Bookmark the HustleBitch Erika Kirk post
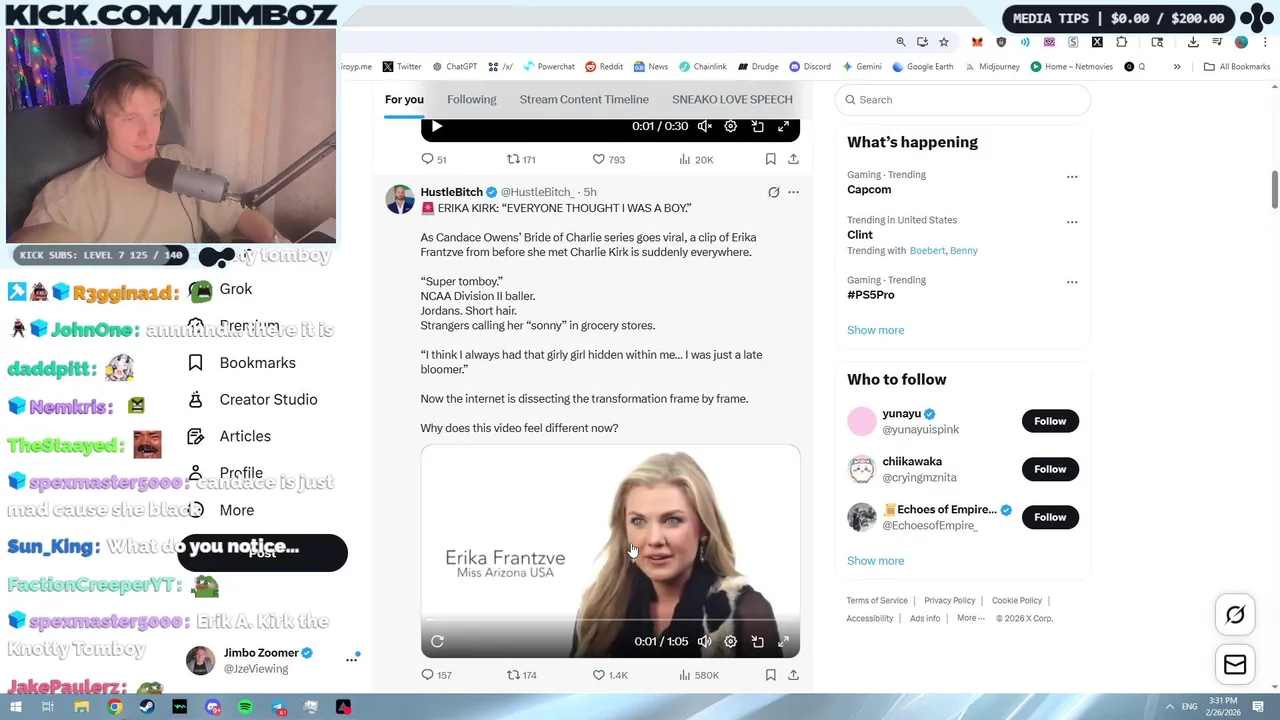 pyautogui.click(x=770, y=675)
